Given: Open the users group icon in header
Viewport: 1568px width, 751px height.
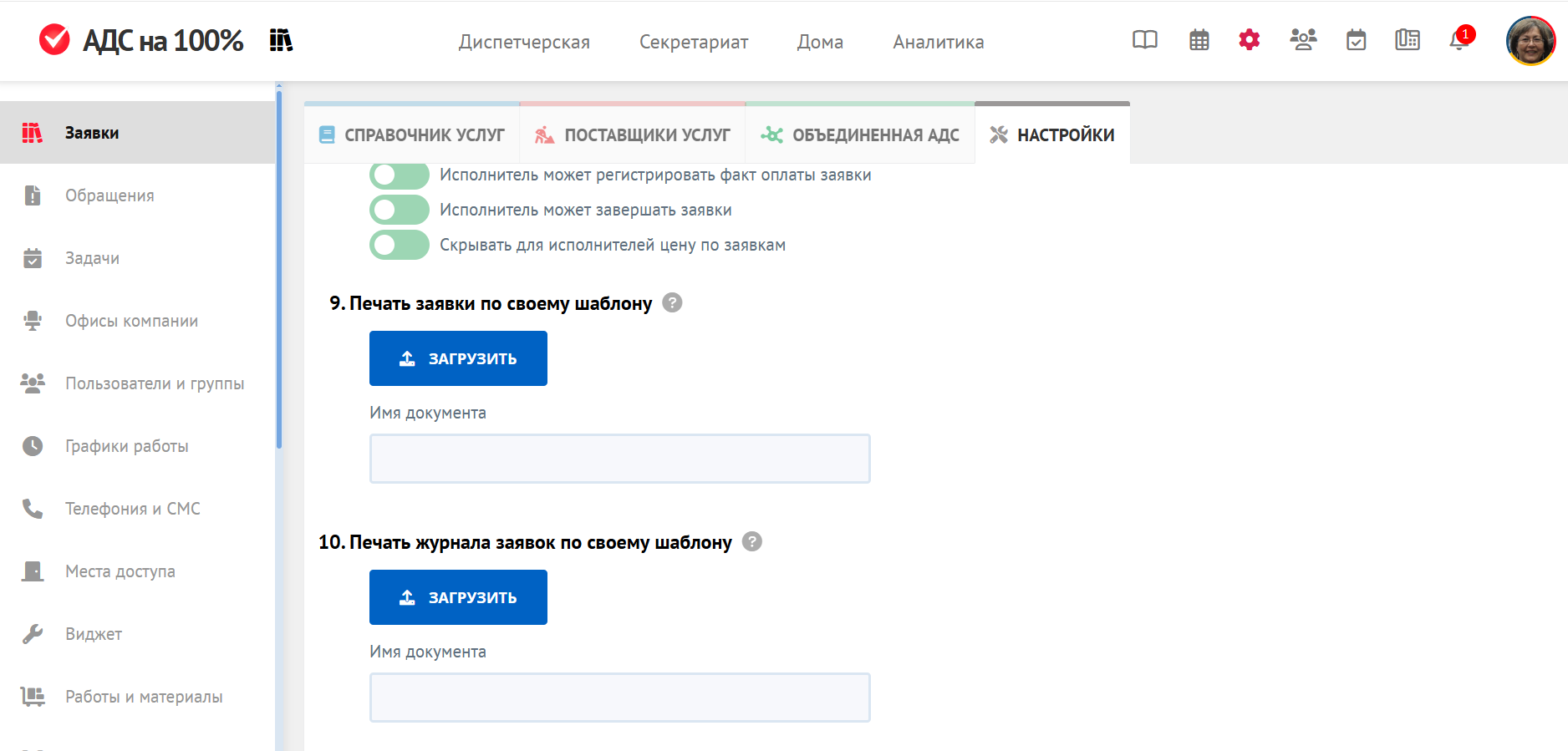Looking at the screenshot, I should click(1302, 40).
